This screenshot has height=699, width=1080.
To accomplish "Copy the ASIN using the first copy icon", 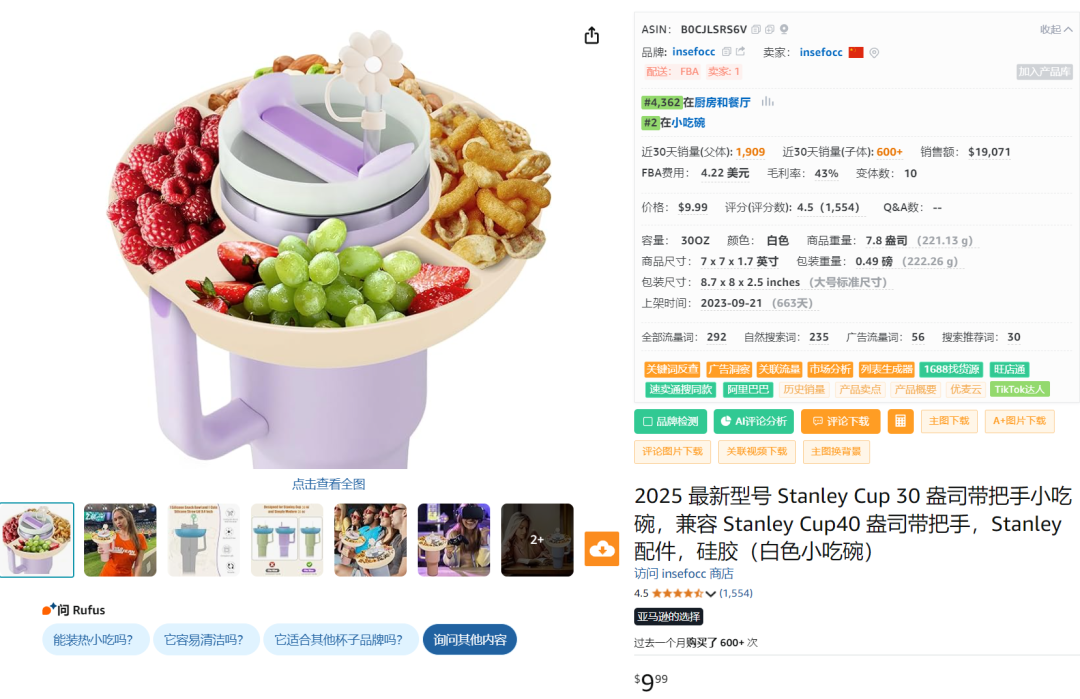I will click(x=756, y=30).
